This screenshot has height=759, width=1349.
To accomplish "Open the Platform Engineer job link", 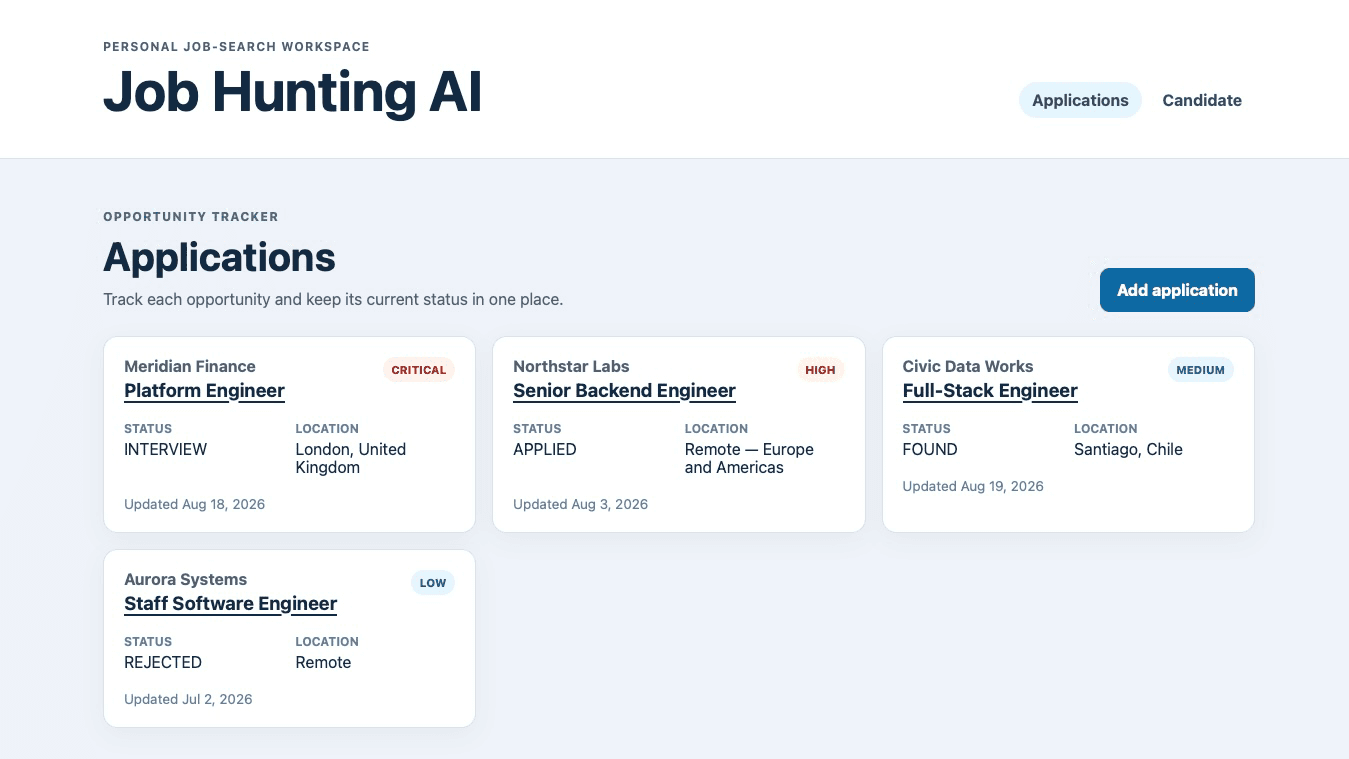I will [204, 391].
